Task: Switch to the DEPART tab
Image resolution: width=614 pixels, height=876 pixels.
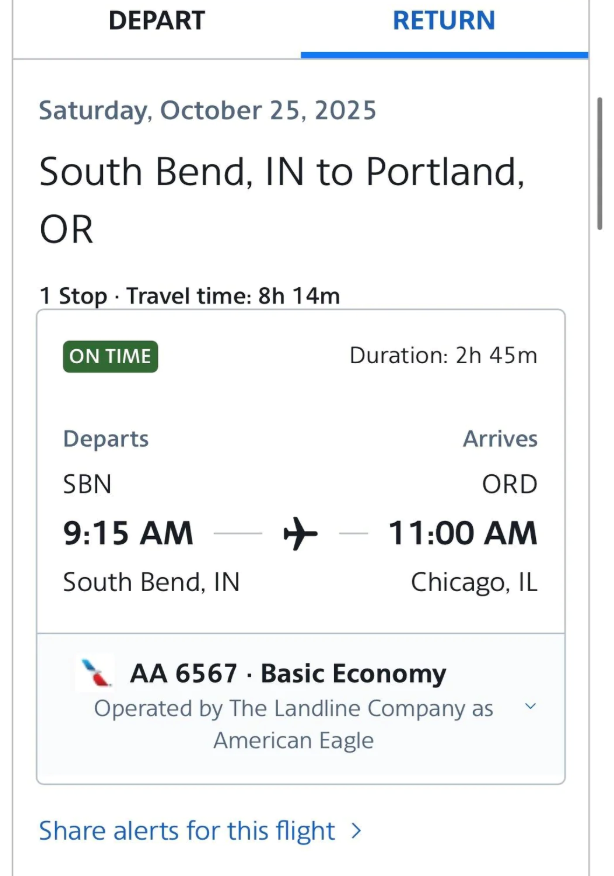Action: click(156, 21)
